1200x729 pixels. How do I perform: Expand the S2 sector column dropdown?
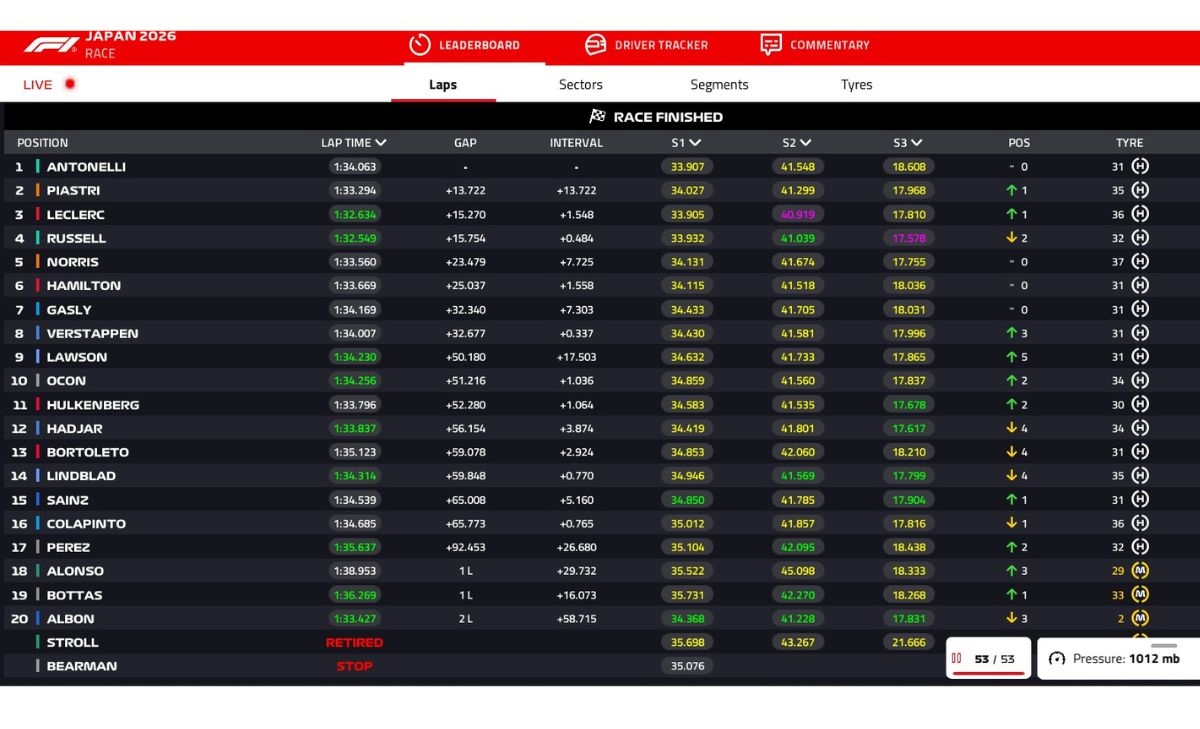(x=806, y=143)
